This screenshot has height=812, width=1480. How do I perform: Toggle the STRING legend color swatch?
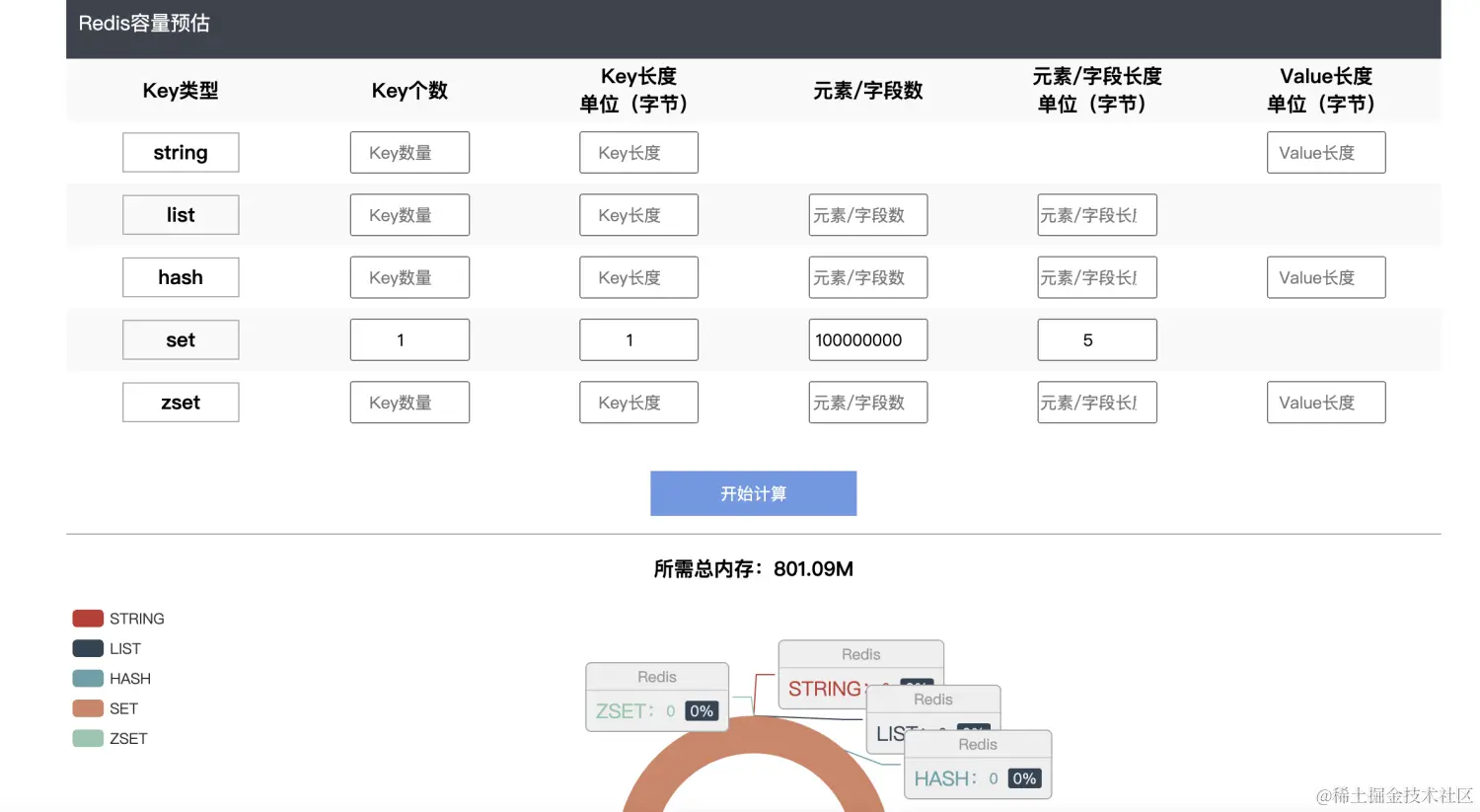coord(88,619)
